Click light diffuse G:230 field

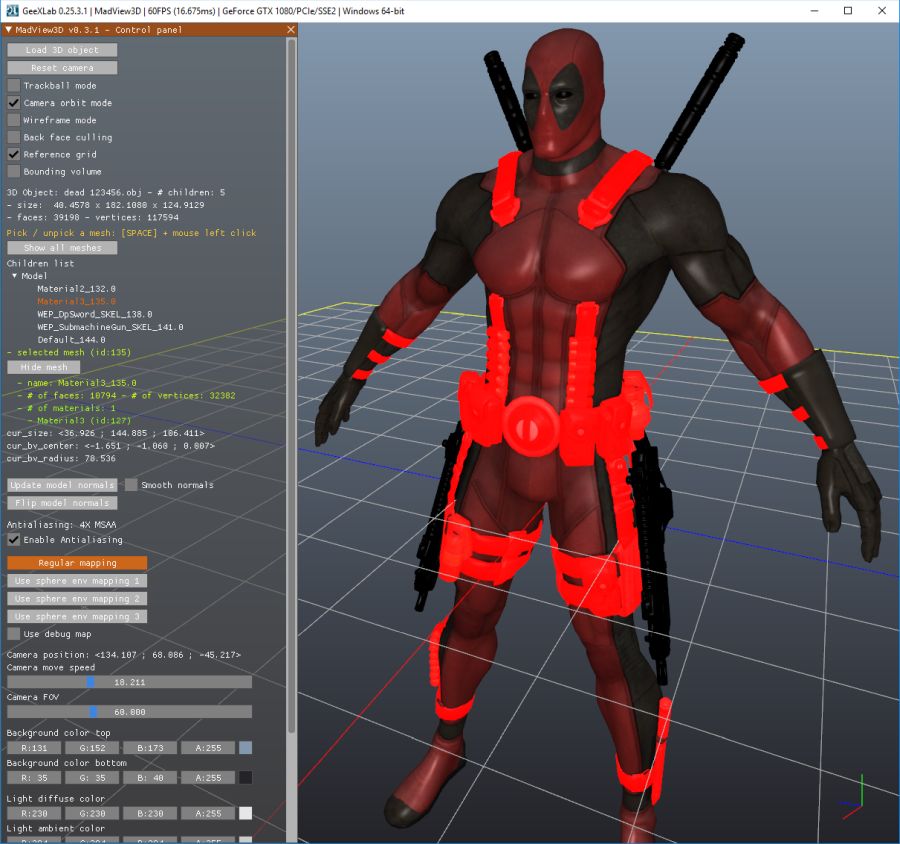pos(92,814)
